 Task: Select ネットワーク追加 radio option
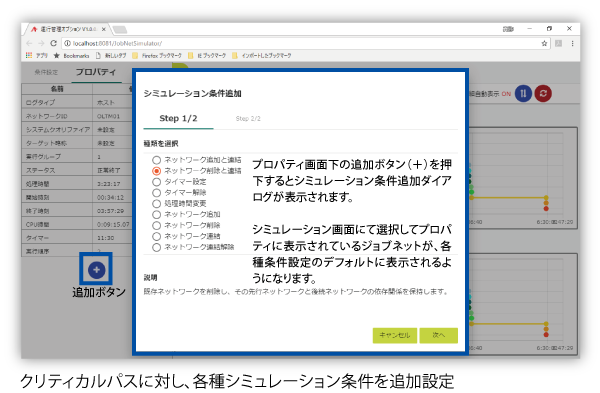pos(156,214)
